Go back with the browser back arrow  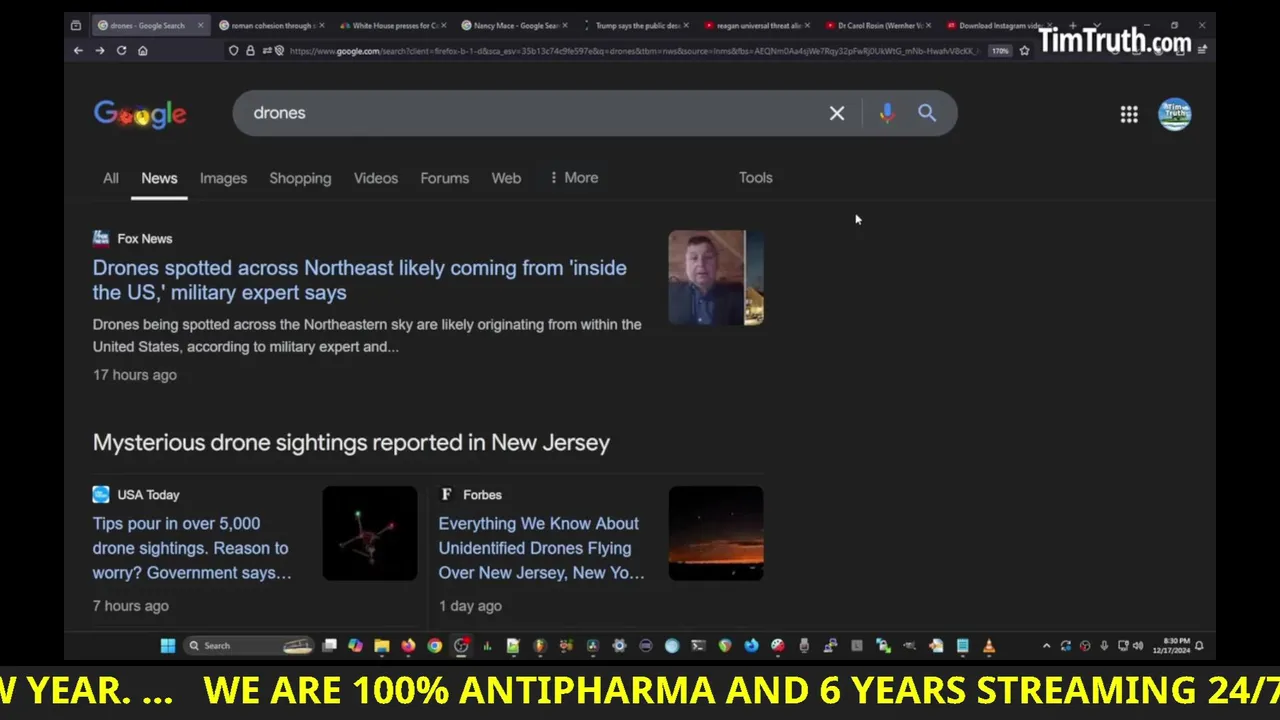tap(78, 50)
